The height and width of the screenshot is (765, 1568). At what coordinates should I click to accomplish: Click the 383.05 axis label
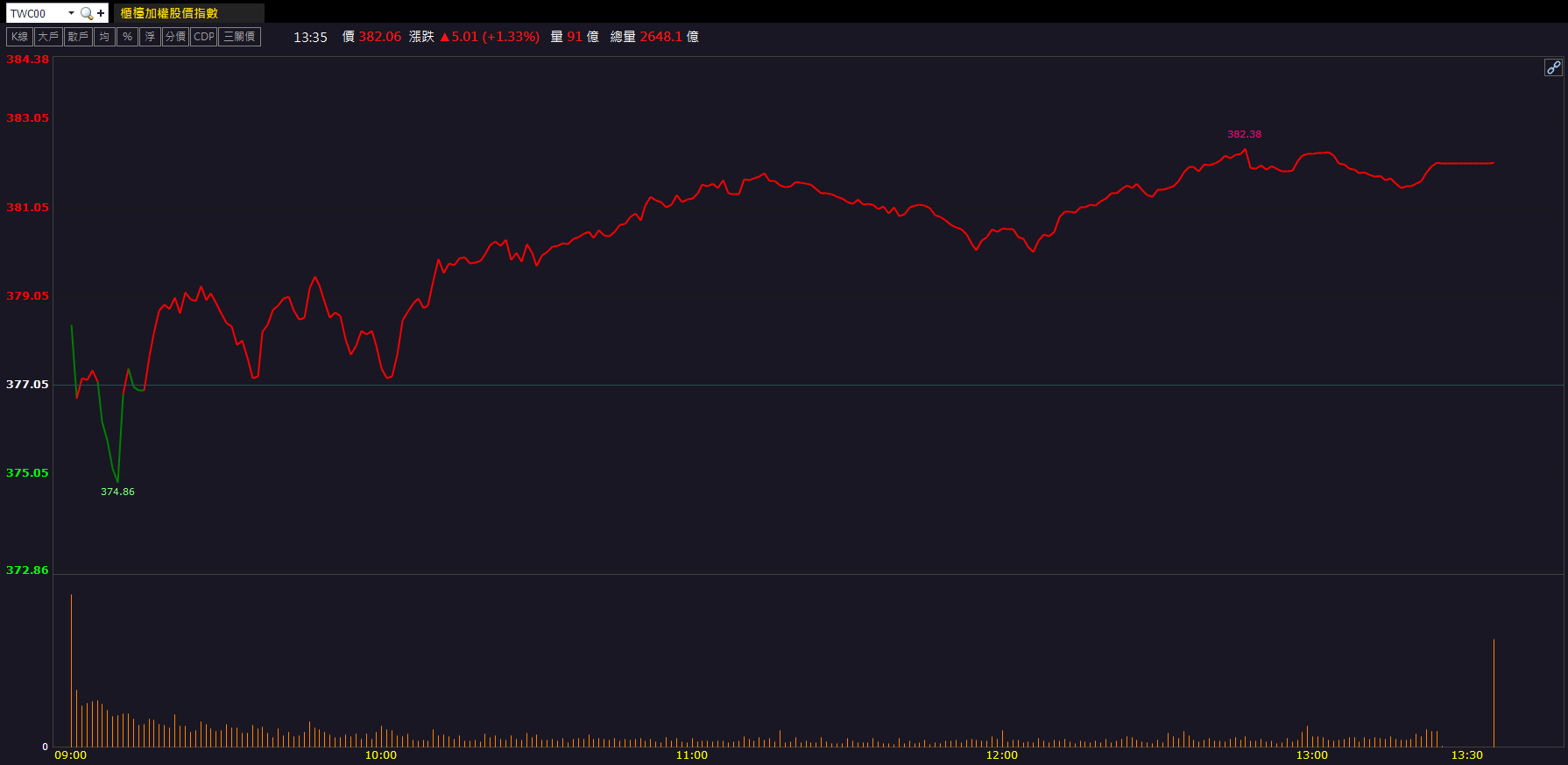[x=27, y=118]
